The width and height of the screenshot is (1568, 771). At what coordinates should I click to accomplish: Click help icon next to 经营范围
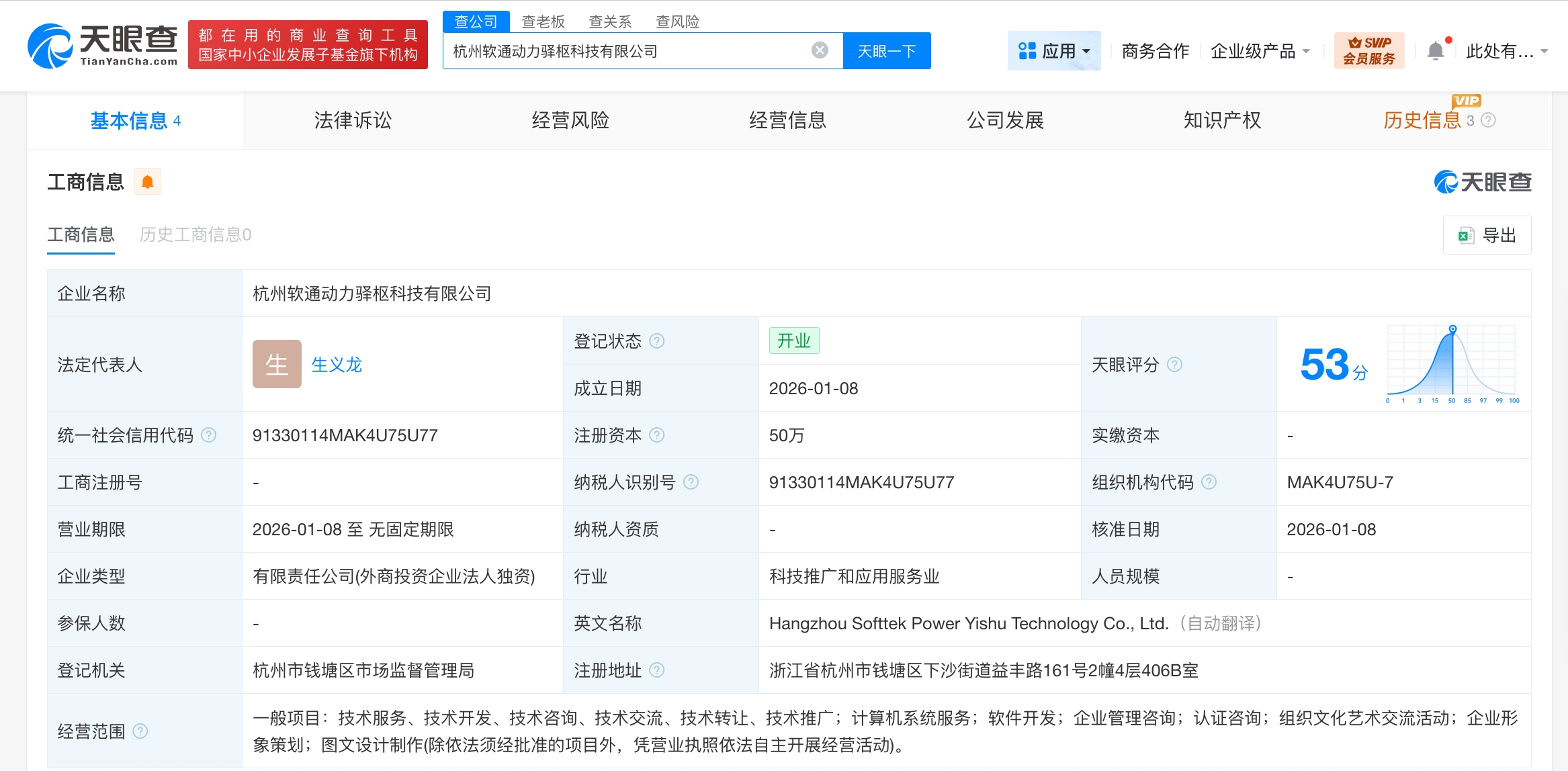point(140,731)
